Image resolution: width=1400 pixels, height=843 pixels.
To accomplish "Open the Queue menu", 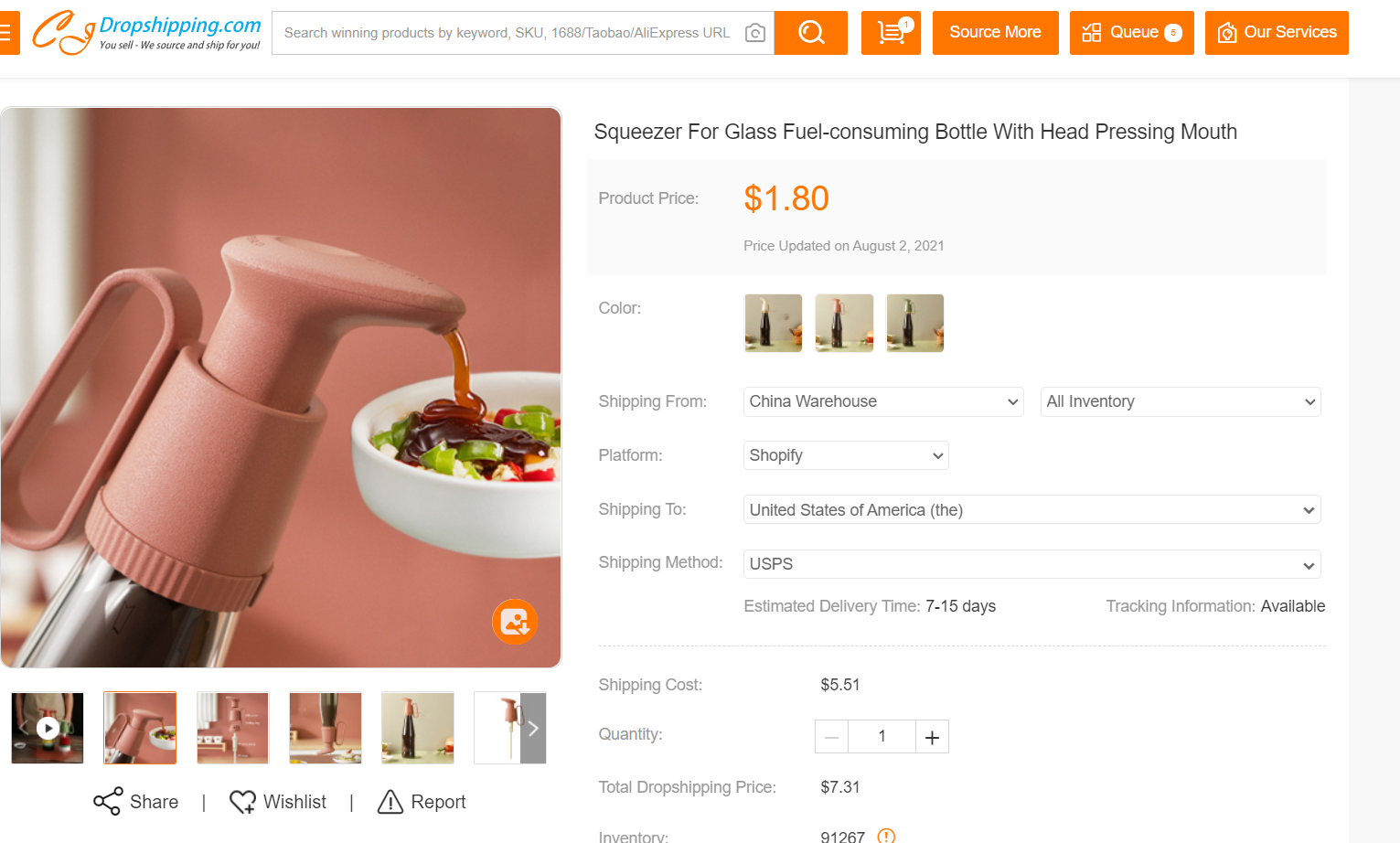I will tap(1131, 33).
